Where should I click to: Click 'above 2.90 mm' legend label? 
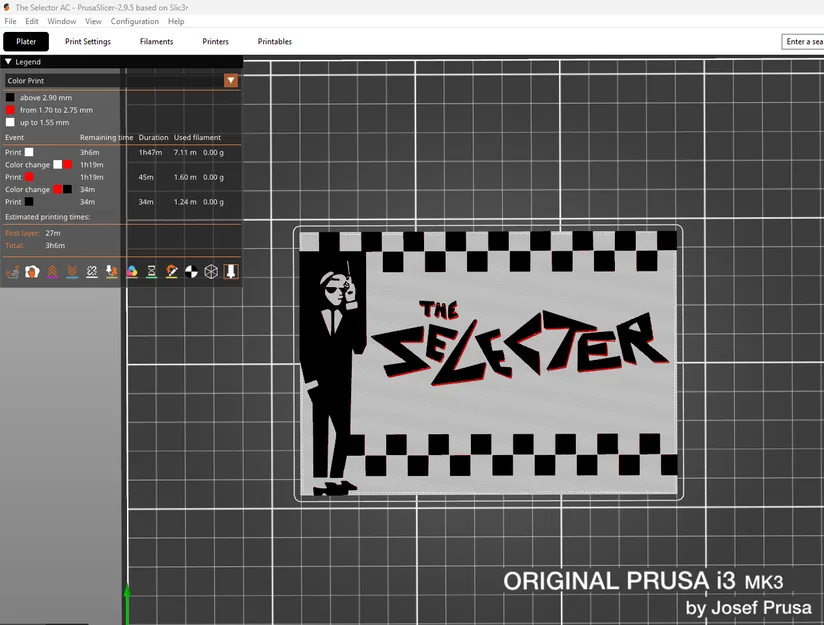tap(46, 98)
